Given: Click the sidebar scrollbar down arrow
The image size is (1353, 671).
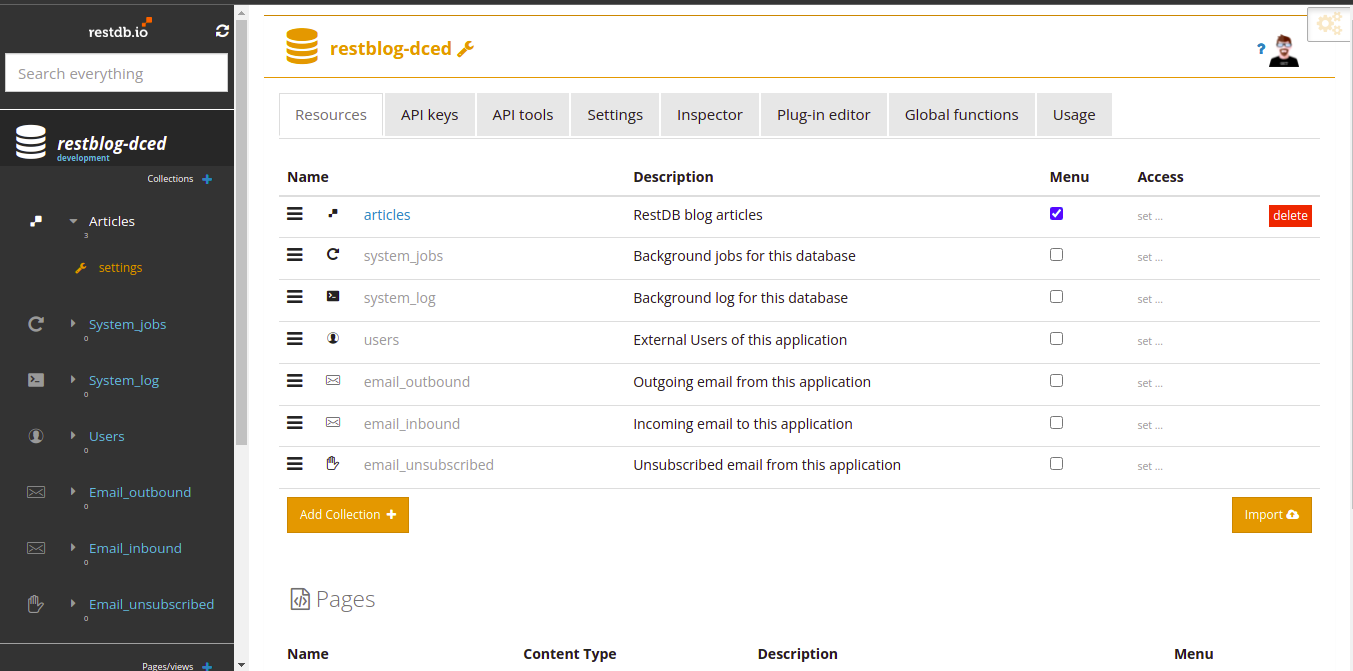Looking at the screenshot, I should [x=241, y=663].
